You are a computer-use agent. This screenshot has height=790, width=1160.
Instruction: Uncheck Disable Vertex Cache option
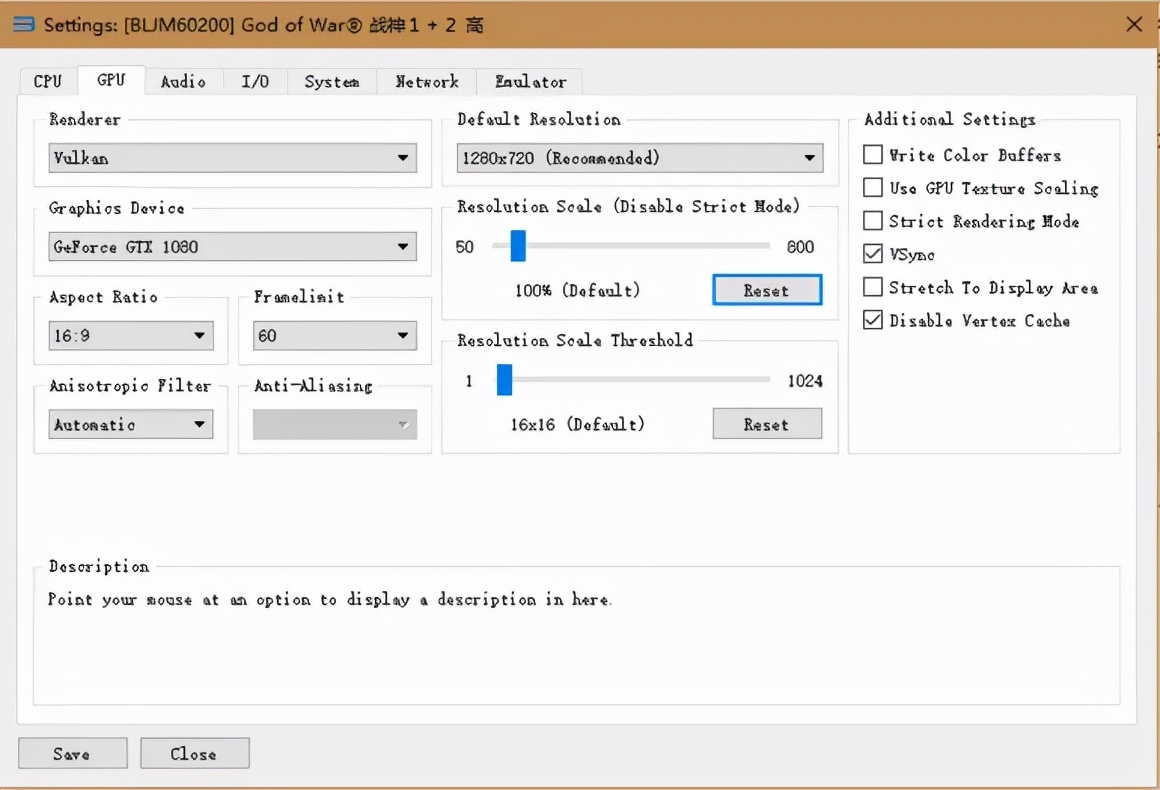[x=873, y=321]
